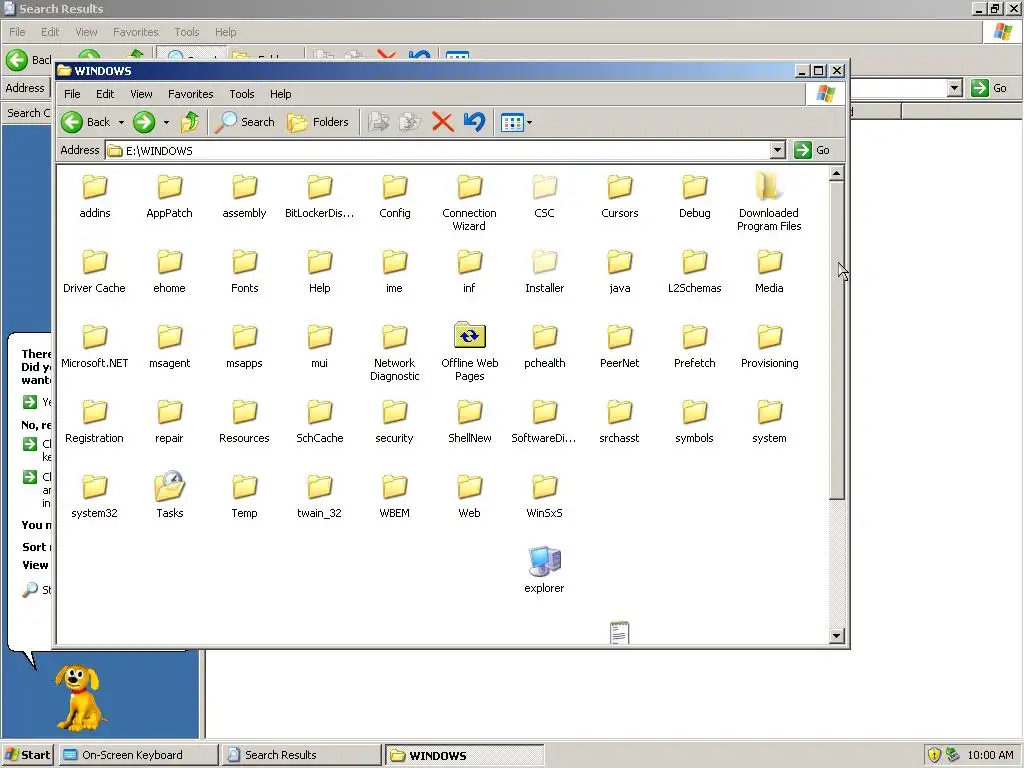Expand Search Results address bar dropdown
Screen dimensions: 1024x768
tap(955, 88)
